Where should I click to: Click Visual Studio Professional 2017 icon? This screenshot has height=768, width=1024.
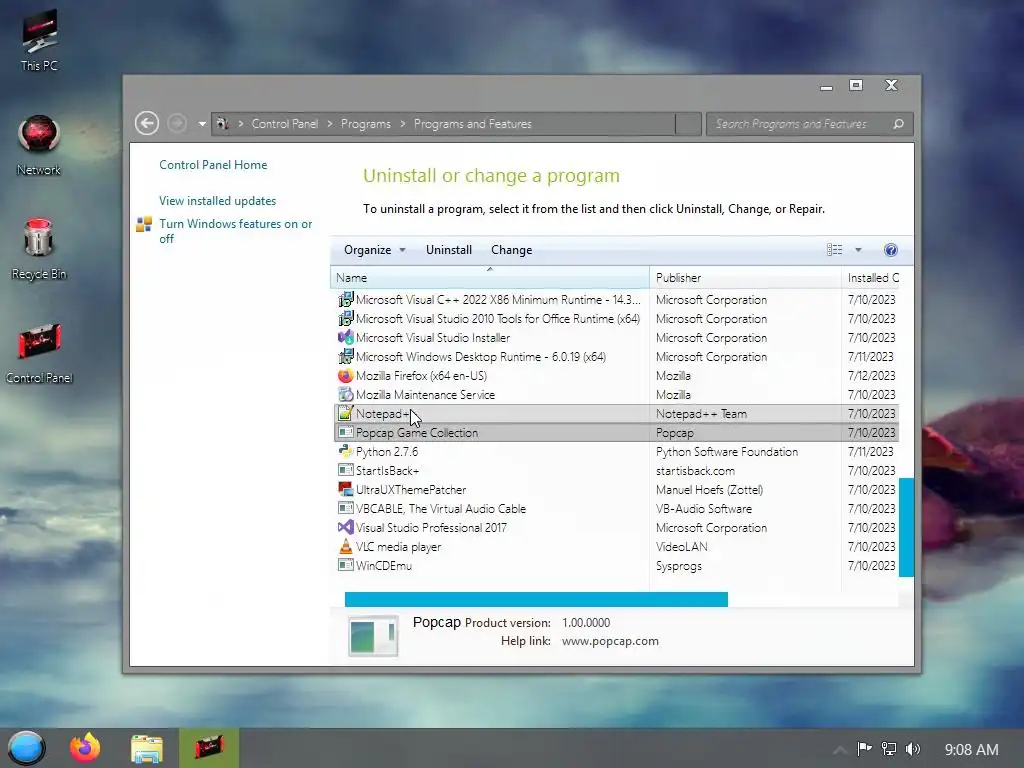tap(345, 527)
